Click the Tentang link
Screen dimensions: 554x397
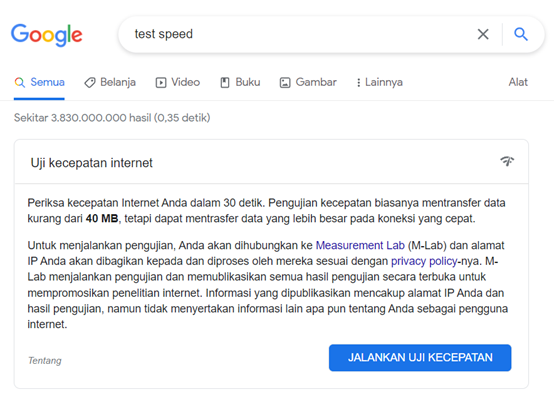(x=45, y=361)
